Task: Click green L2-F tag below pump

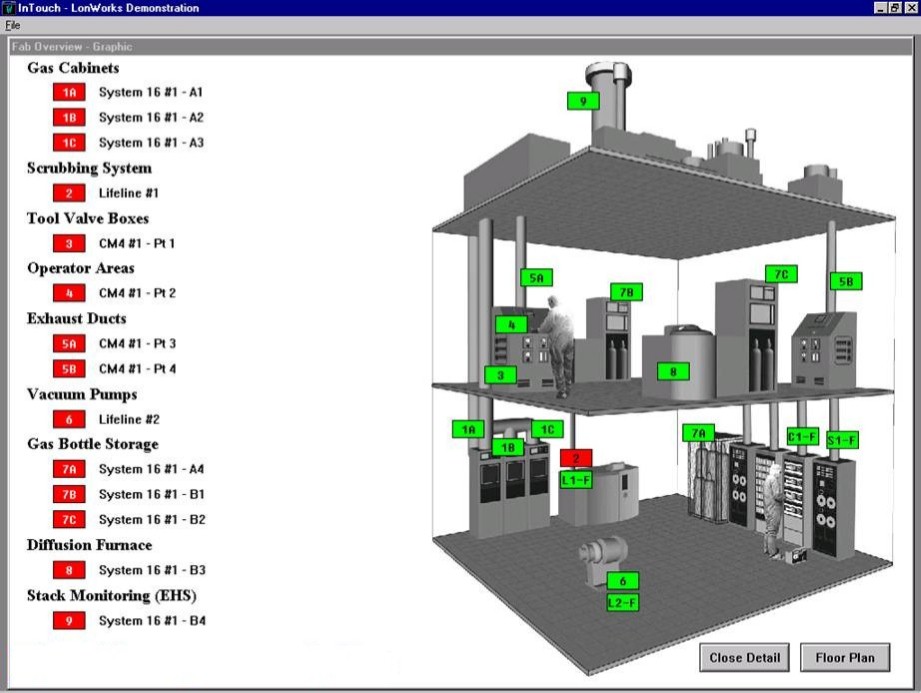Action: pyautogui.click(x=623, y=603)
